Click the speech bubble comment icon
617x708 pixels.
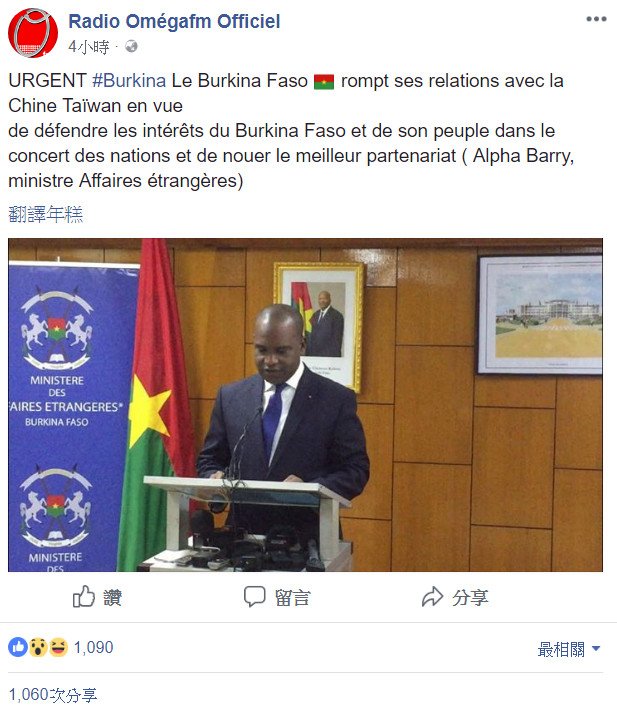point(254,596)
